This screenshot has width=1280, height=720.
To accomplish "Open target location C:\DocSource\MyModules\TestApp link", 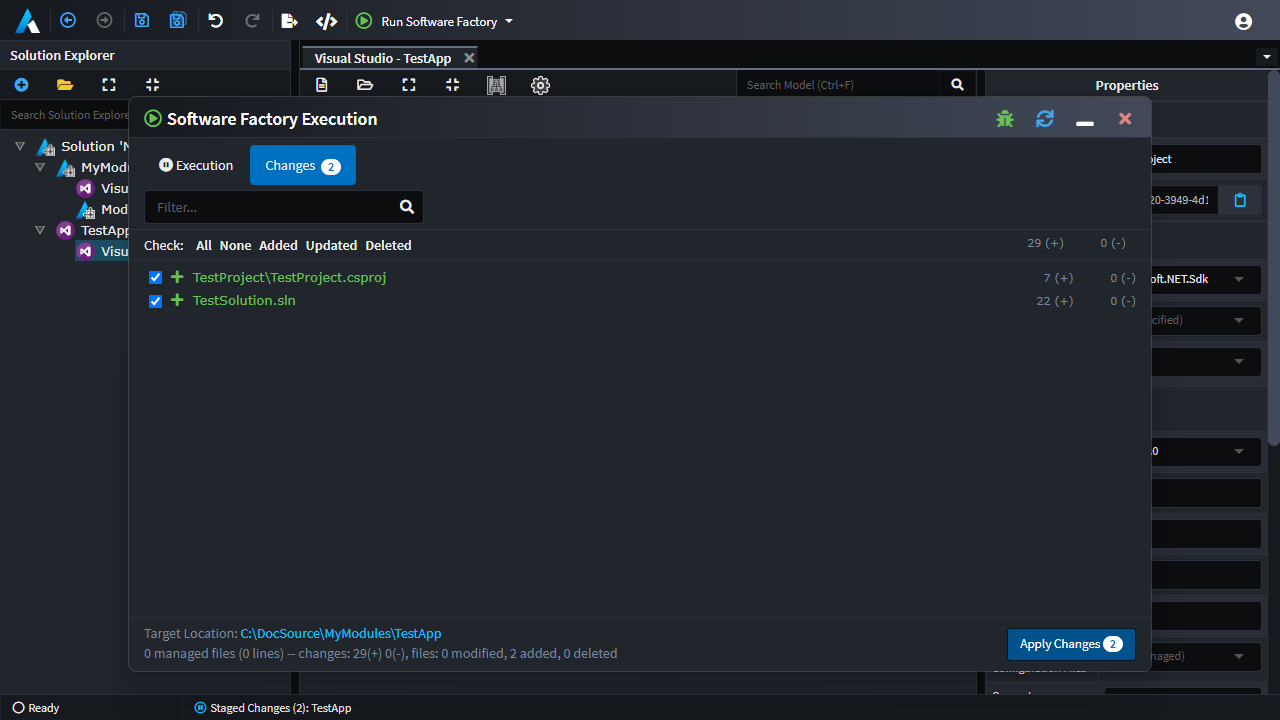I will (x=341, y=633).
